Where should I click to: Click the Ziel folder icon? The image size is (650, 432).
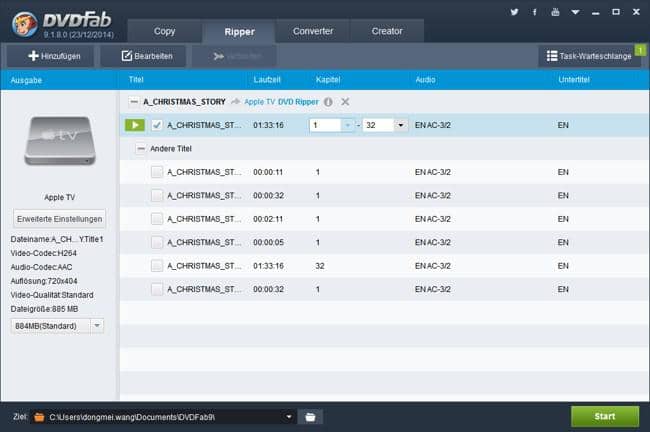(x=39, y=417)
